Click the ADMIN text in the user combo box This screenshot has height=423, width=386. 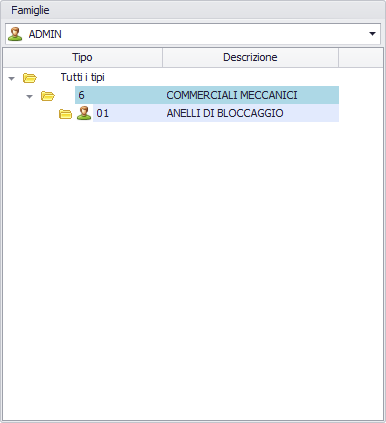45,34
